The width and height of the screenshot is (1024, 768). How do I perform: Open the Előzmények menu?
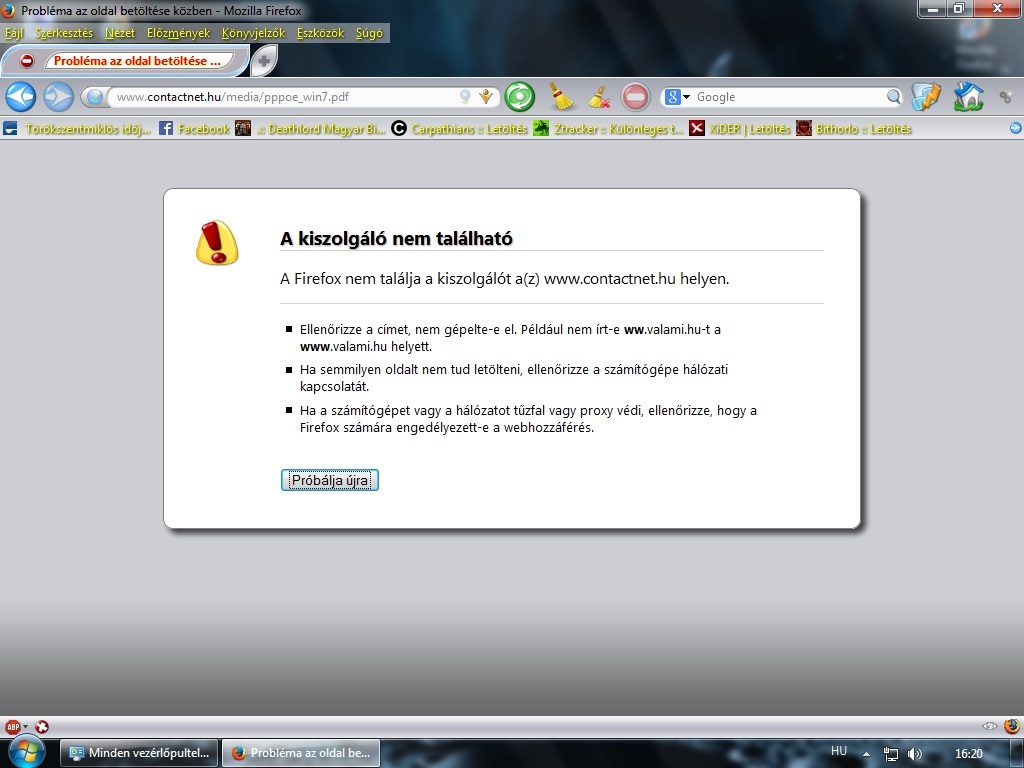pyautogui.click(x=178, y=33)
